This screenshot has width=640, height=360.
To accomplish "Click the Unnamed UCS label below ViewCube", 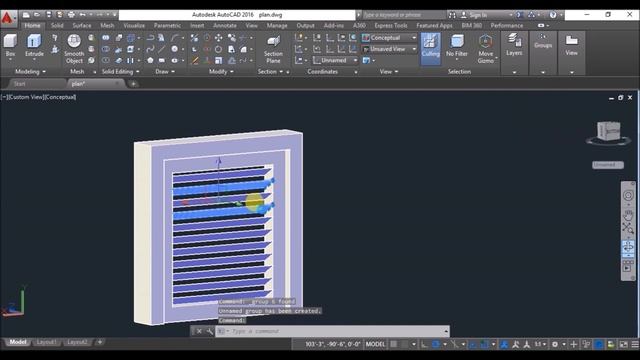I will pos(608,165).
